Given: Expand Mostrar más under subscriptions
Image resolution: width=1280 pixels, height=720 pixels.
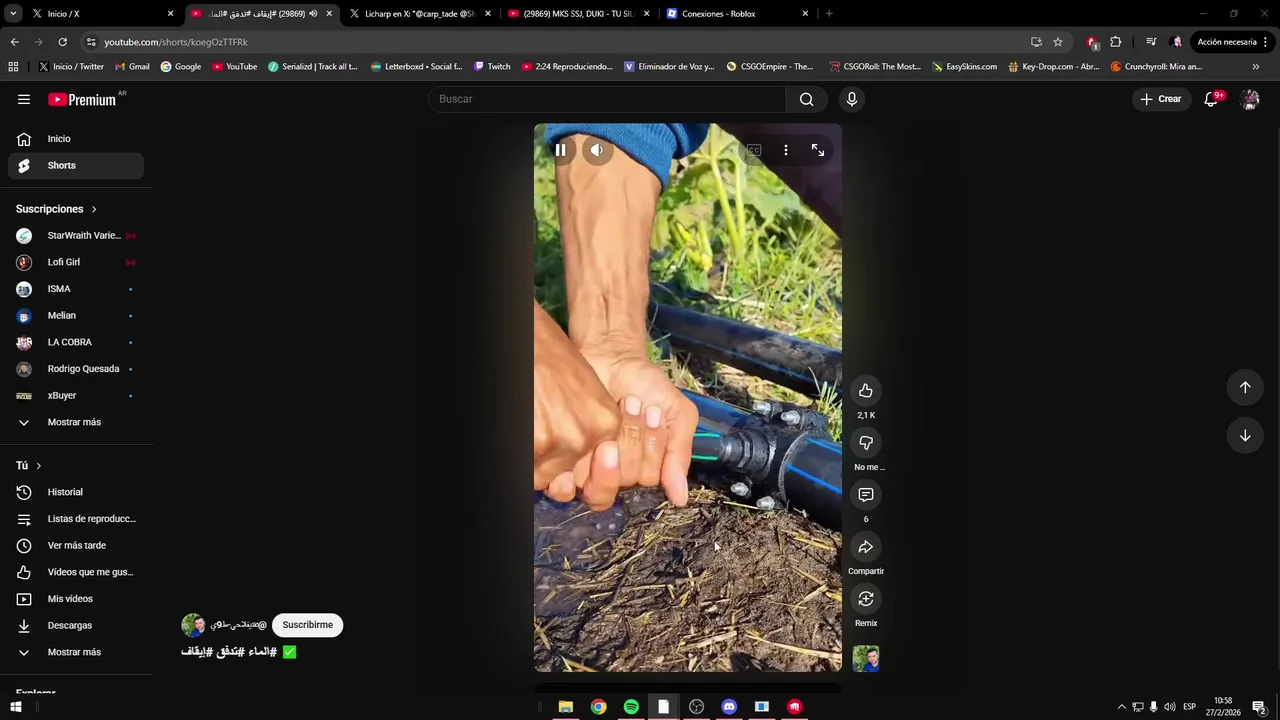Looking at the screenshot, I should [76, 422].
